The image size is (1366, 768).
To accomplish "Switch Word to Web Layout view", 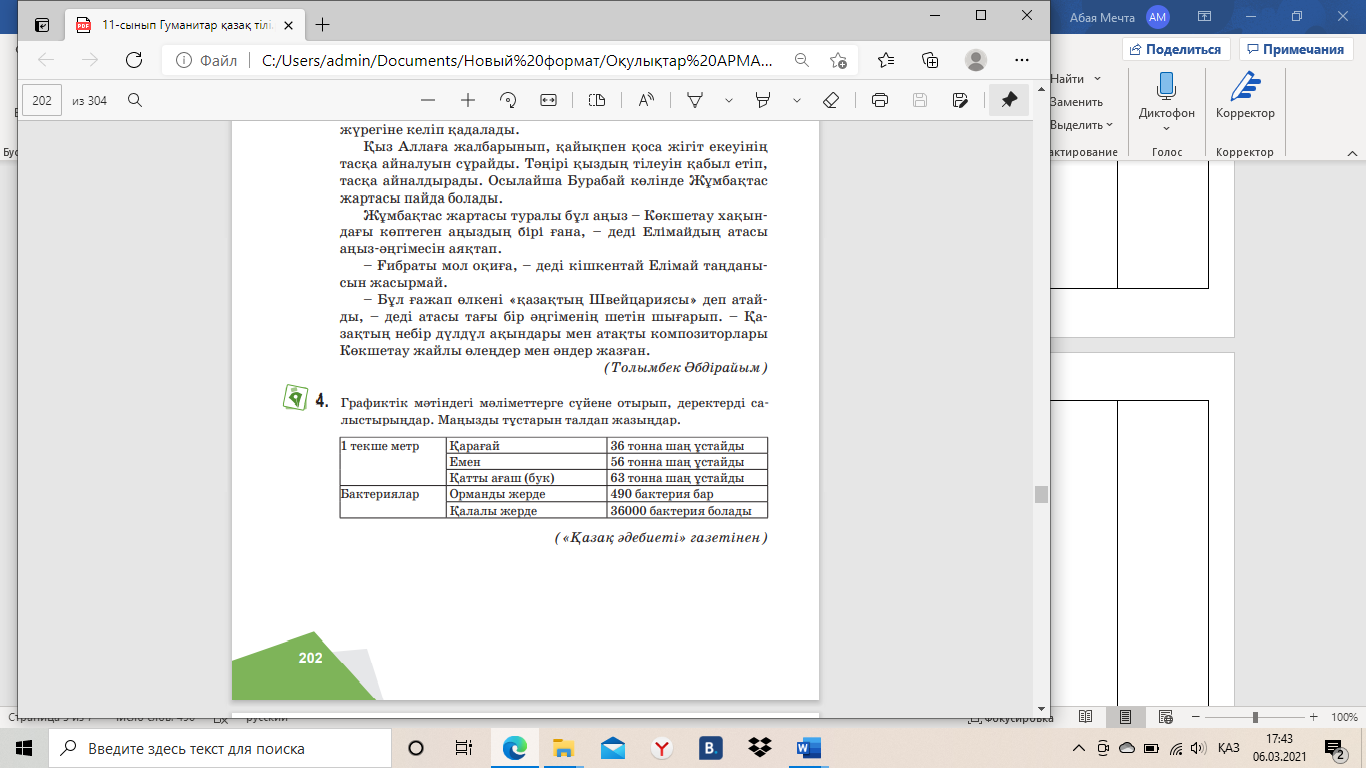I will [1165, 717].
